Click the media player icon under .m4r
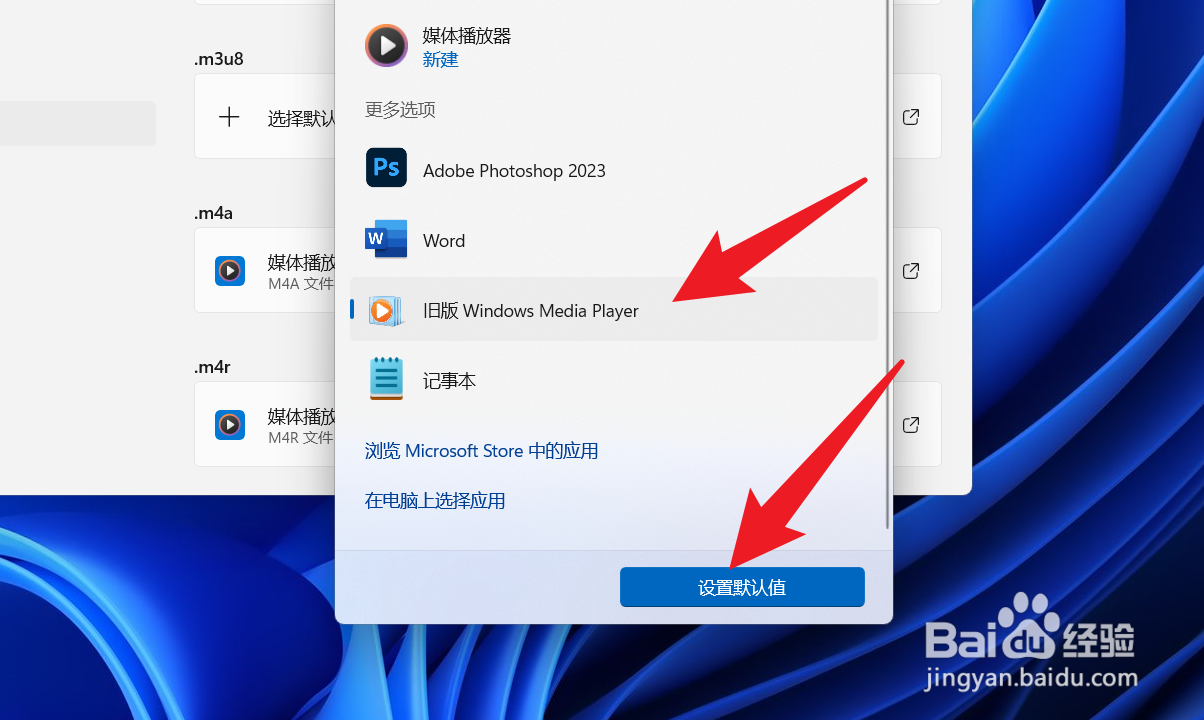The image size is (1204, 720). pyautogui.click(x=230, y=425)
